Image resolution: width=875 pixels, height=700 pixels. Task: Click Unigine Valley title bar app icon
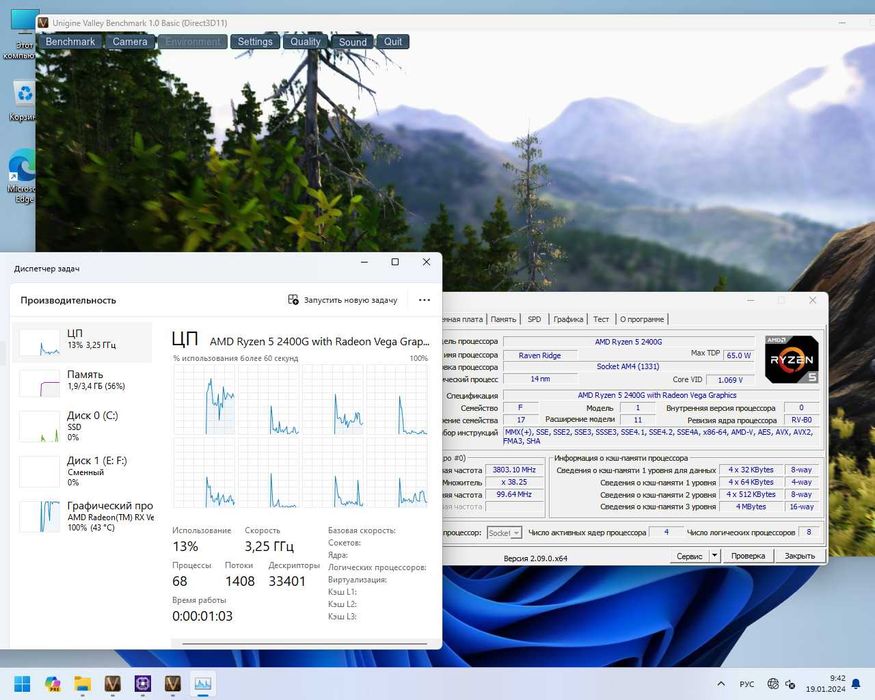[44, 23]
